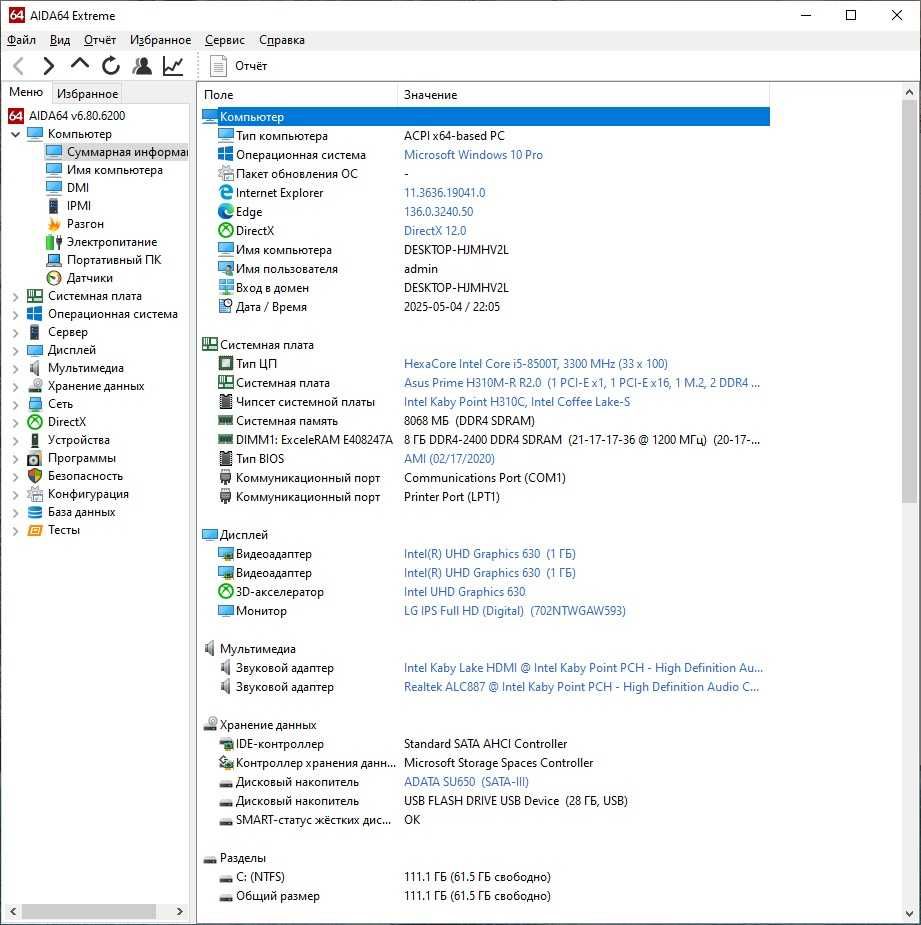Viewport: 921px width, 925px height.
Task: Switch to the Избранное sidebar tab
Action: click(x=87, y=94)
